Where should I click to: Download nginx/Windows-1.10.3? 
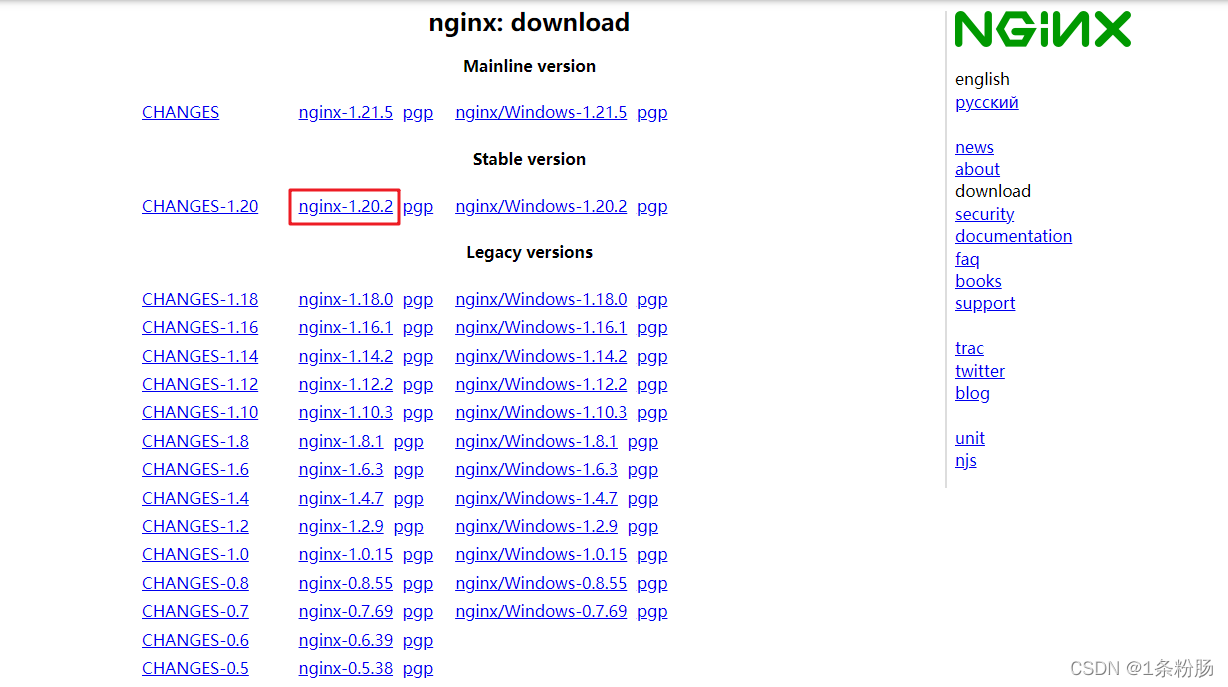click(x=541, y=413)
